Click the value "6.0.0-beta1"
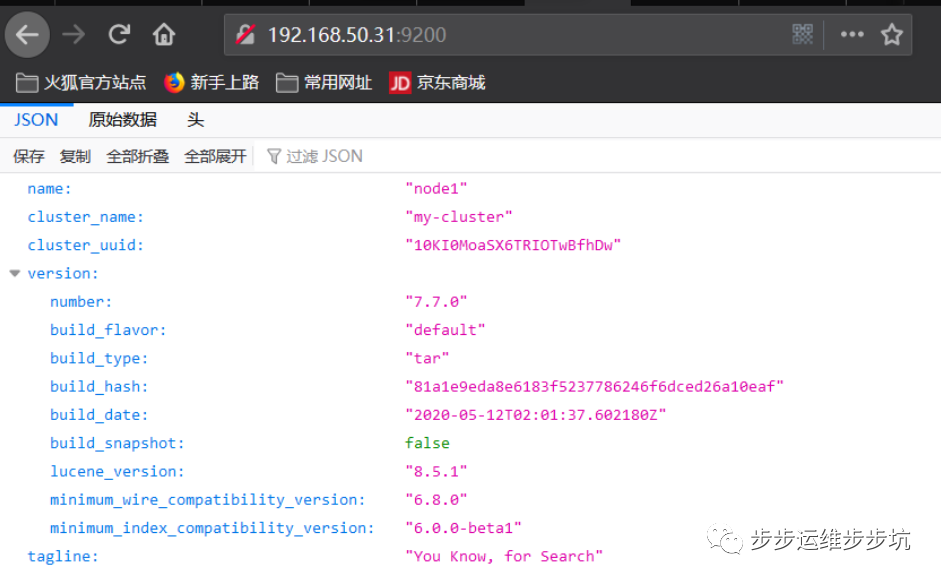Screen dimensions: 941x581 pos(463,528)
